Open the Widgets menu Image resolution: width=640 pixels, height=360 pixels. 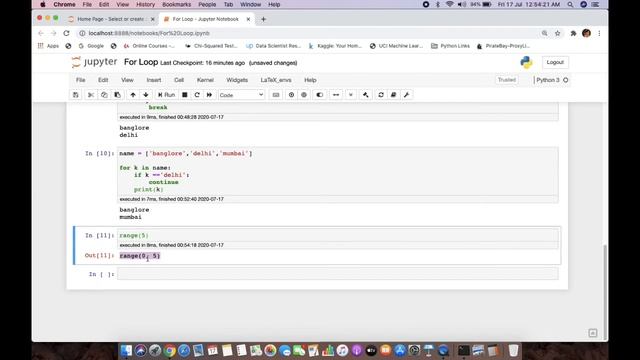pos(237,80)
